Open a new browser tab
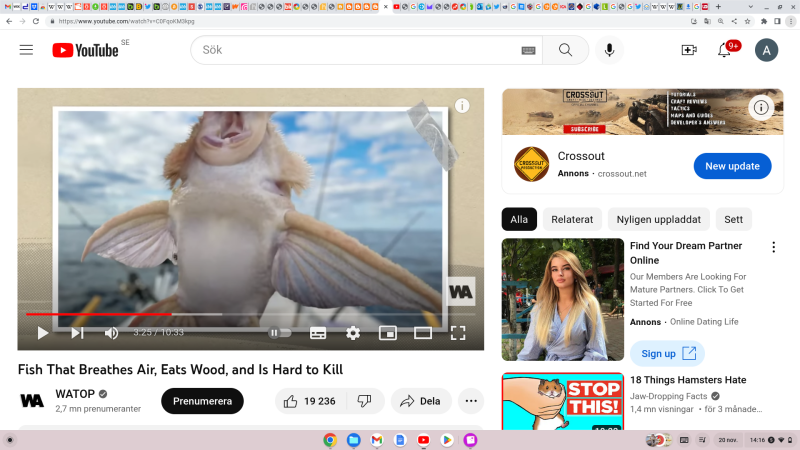This screenshot has width=800, height=450. (x=718, y=7)
